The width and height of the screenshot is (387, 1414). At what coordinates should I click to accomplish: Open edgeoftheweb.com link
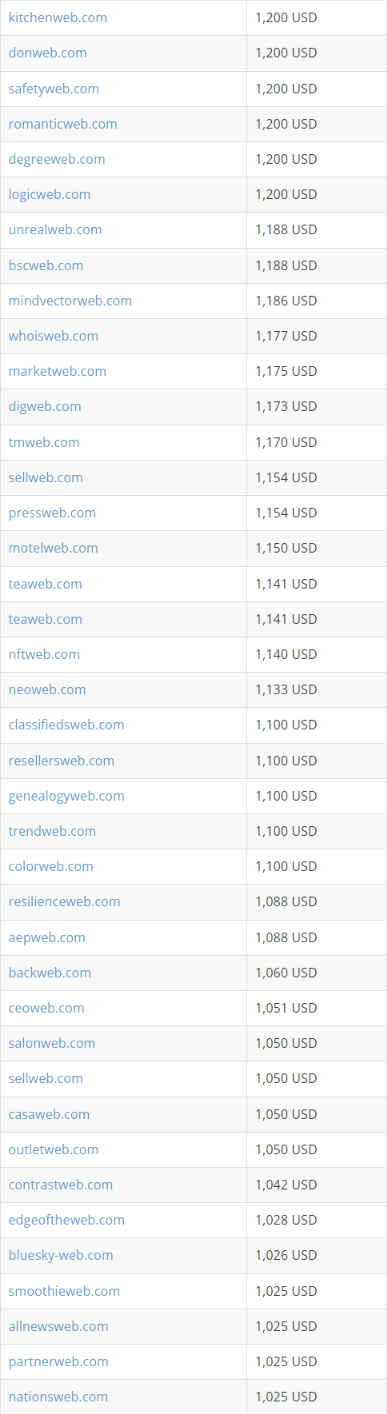point(66,1220)
